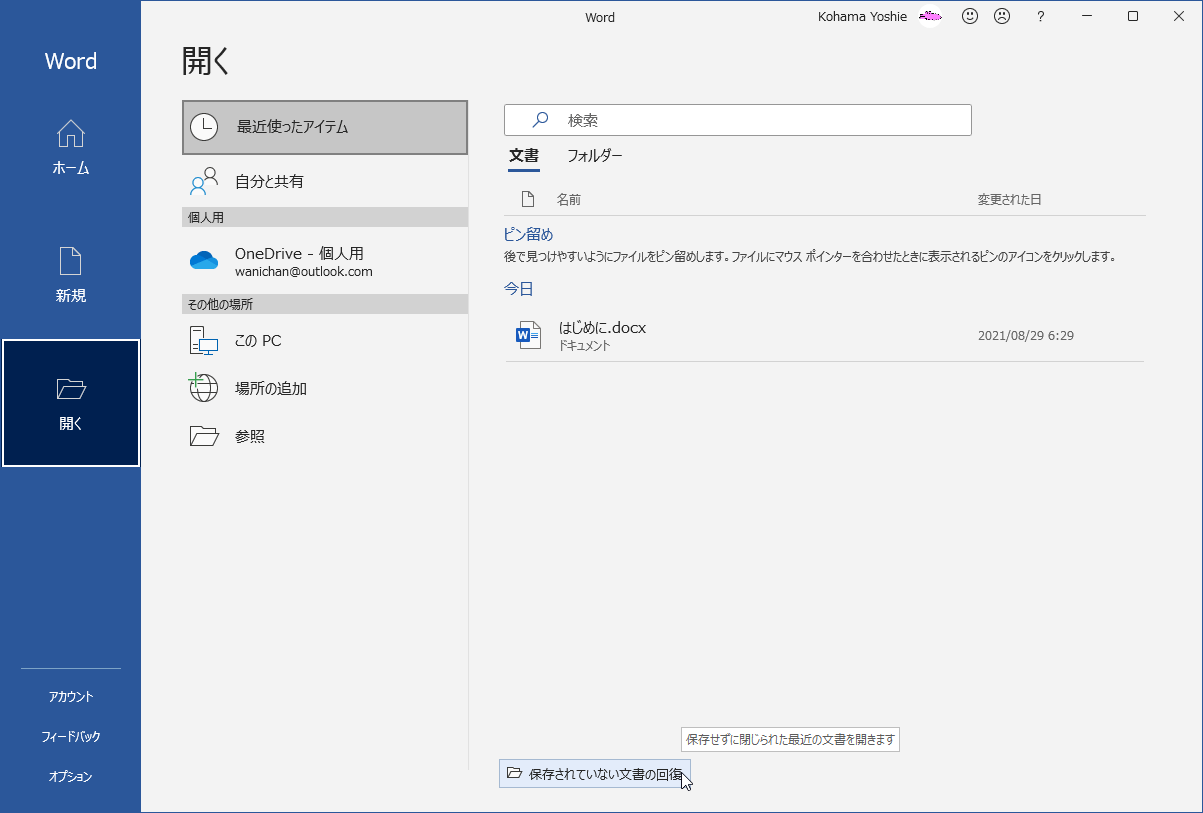
Task: Open 自分と共有 shared files icon
Action: (x=203, y=182)
